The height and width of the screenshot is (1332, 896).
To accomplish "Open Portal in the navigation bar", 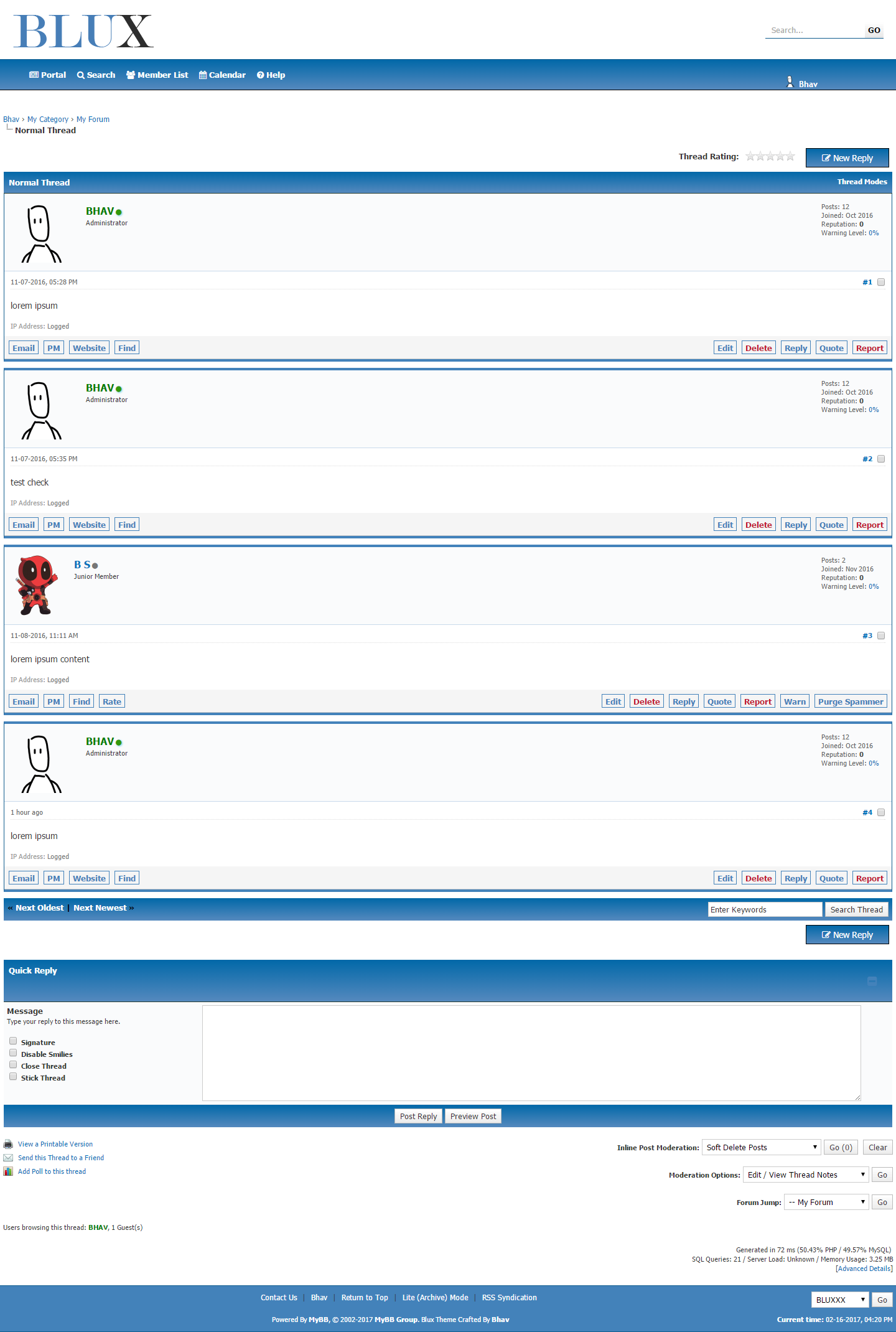I will point(47,75).
